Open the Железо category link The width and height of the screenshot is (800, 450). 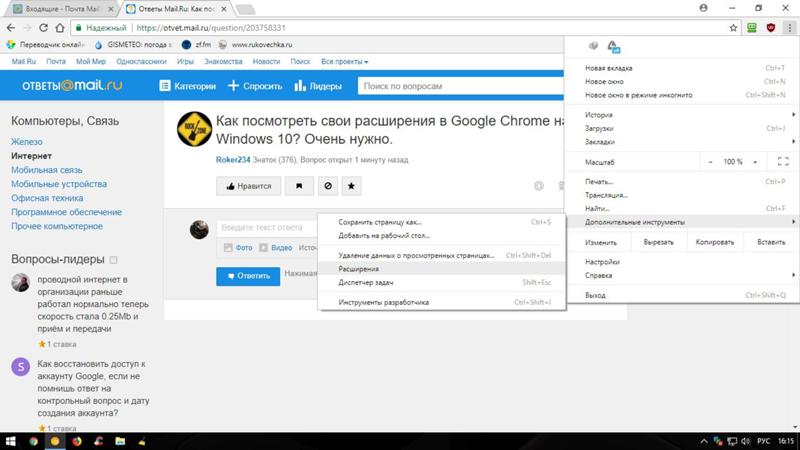coord(27,142)
